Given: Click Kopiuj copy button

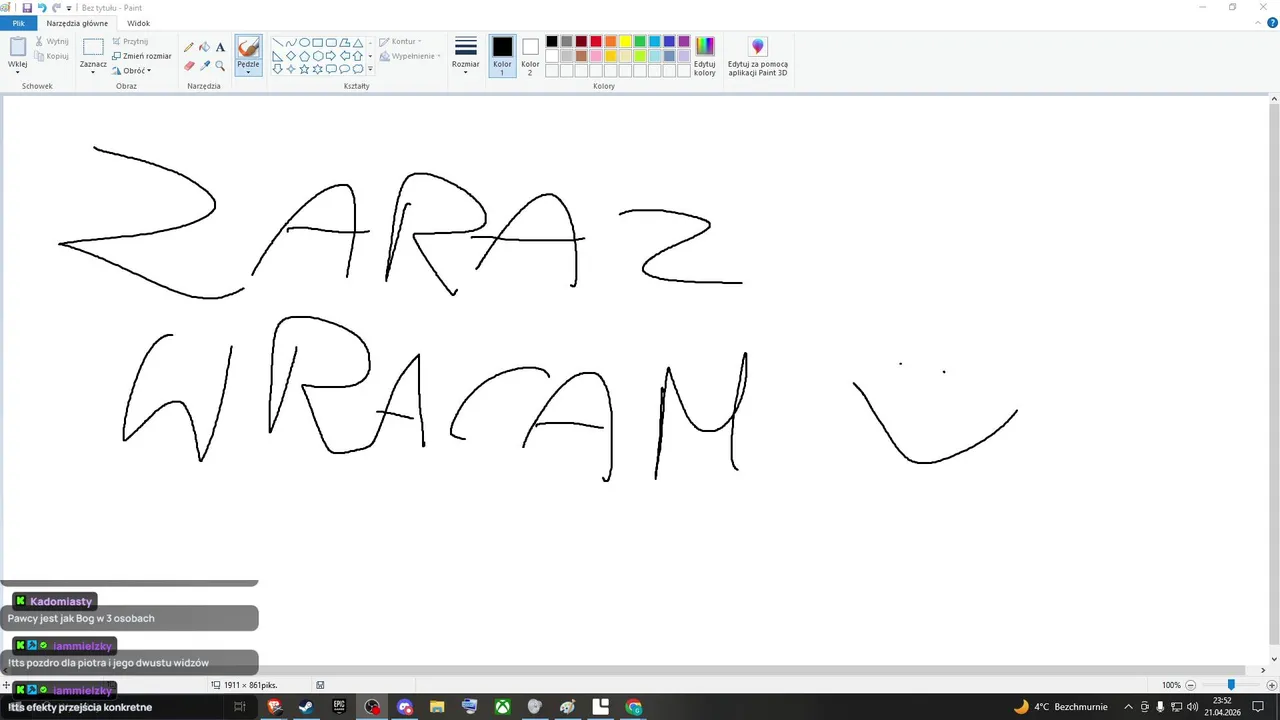Looking at the screenshot, I should pos(51,56).
